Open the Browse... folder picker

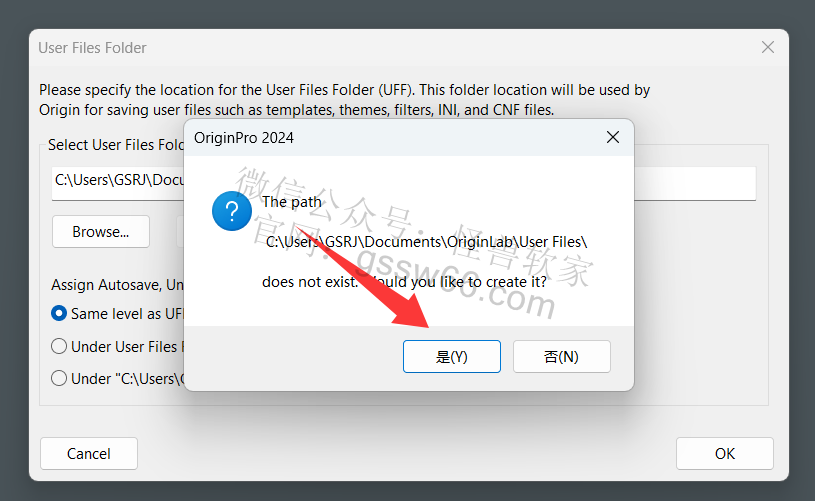(x=101, y=232)
